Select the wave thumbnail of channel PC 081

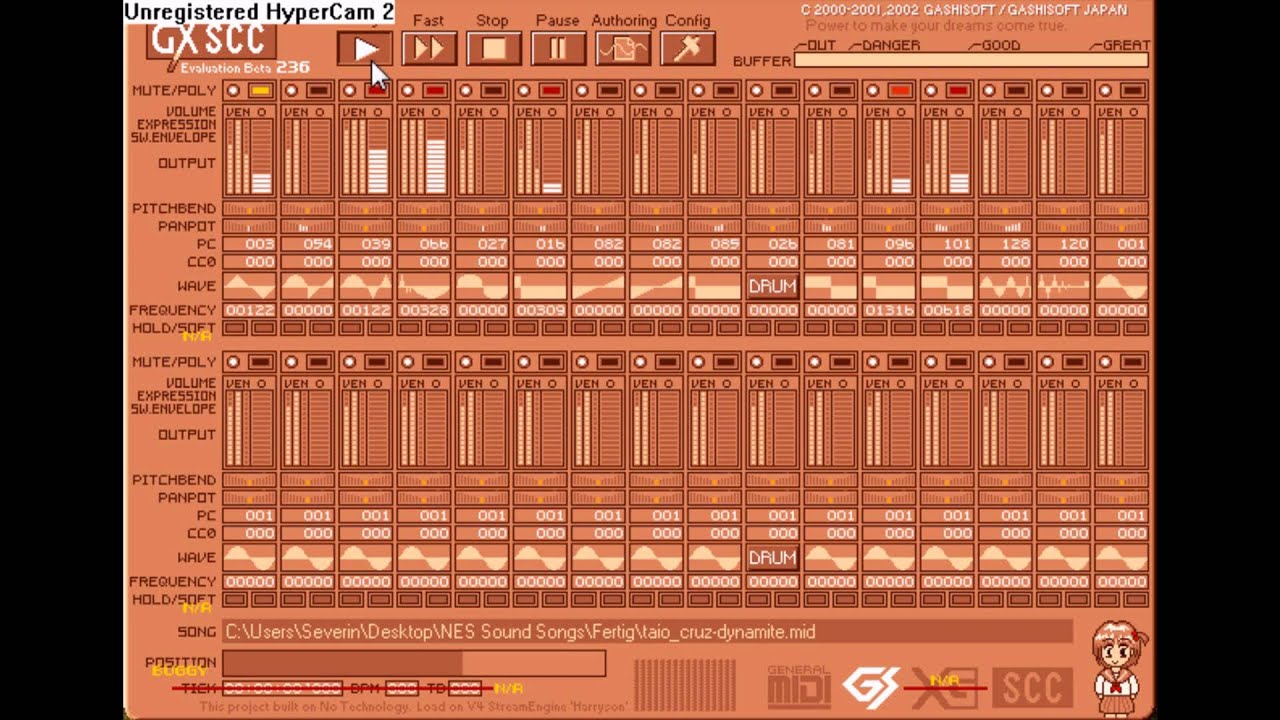tap(830, 286)
